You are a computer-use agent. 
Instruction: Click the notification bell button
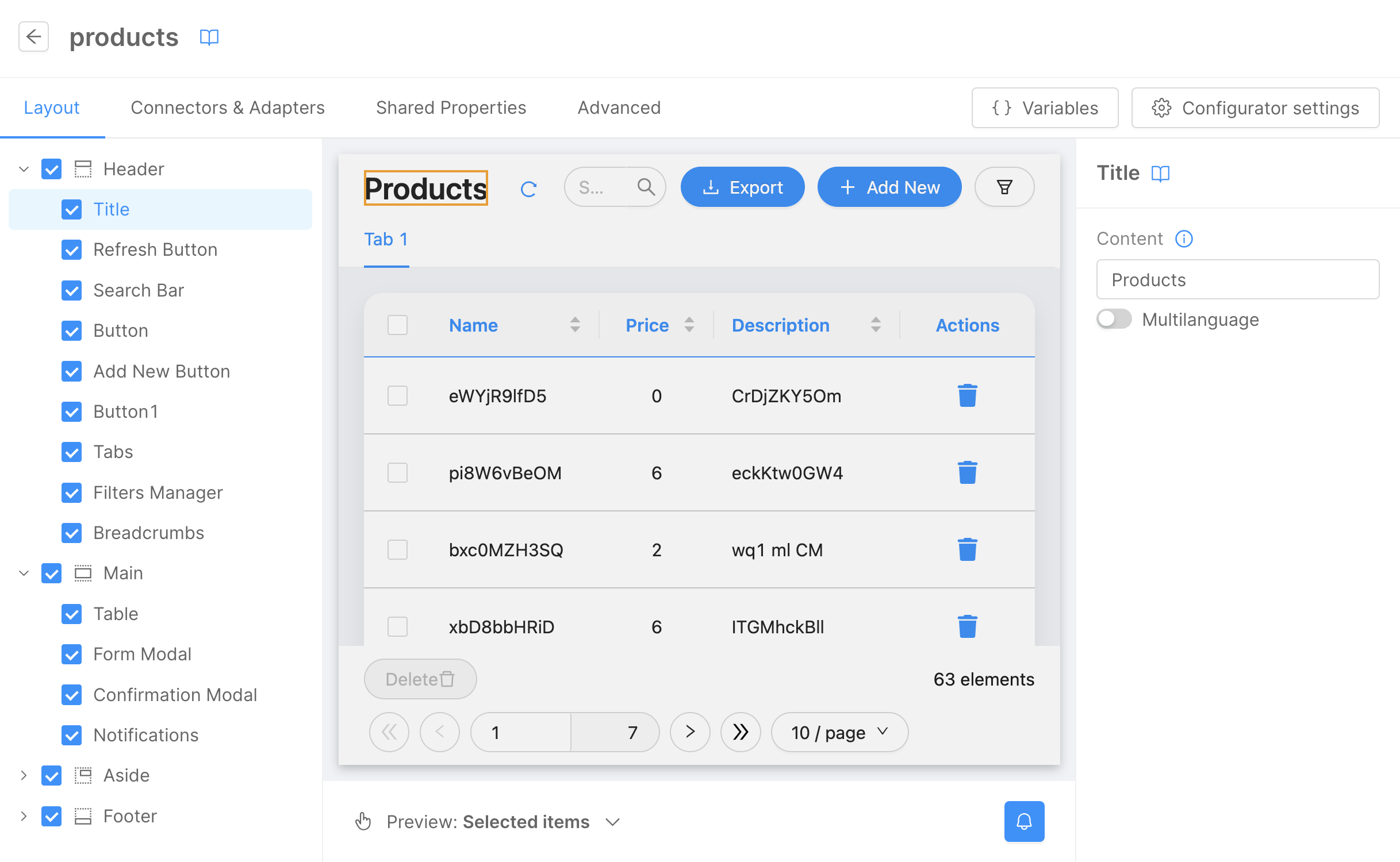[x=1023, y=821]
